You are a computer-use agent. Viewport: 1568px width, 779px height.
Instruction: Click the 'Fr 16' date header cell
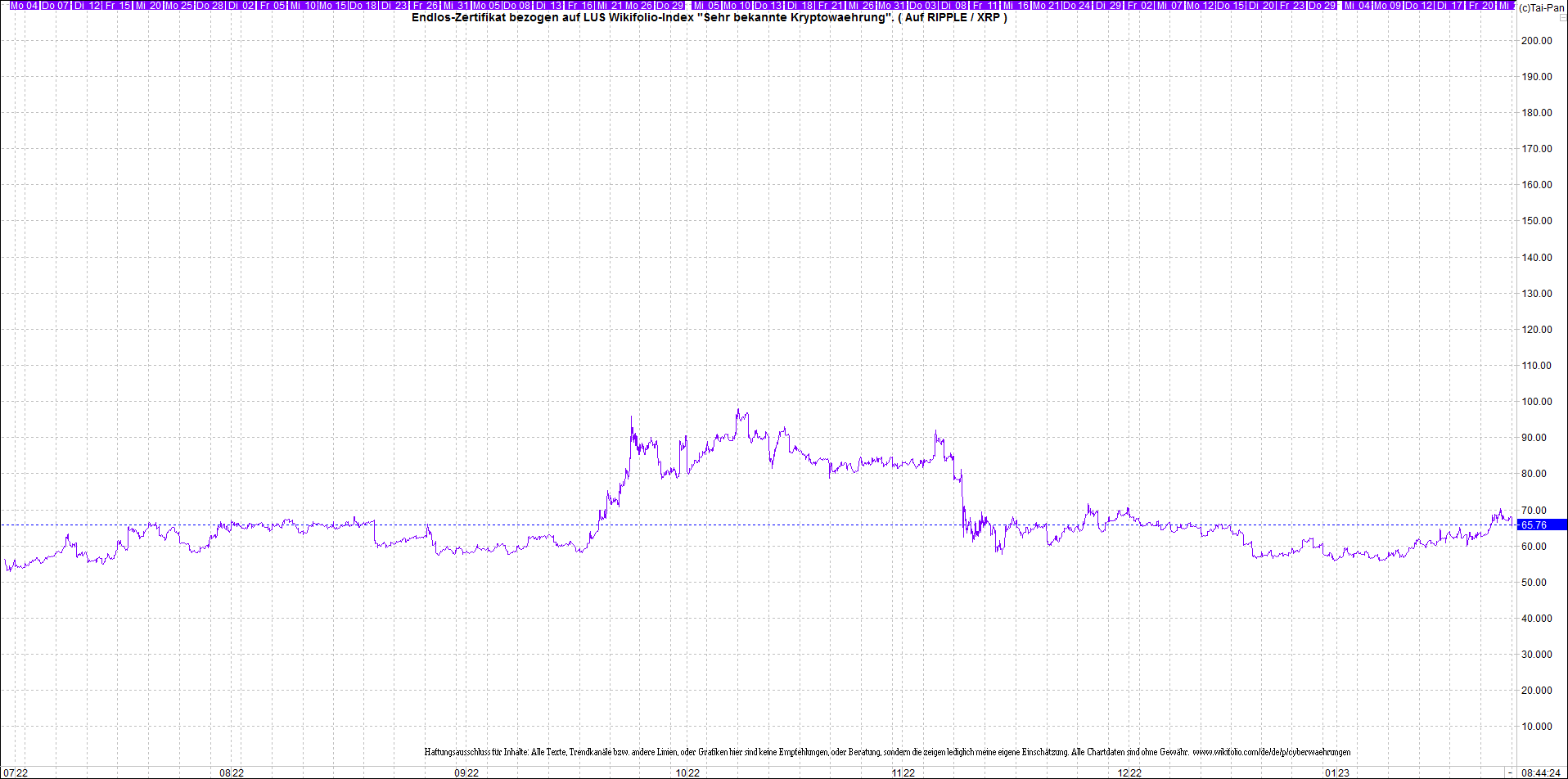click(579, 5)
